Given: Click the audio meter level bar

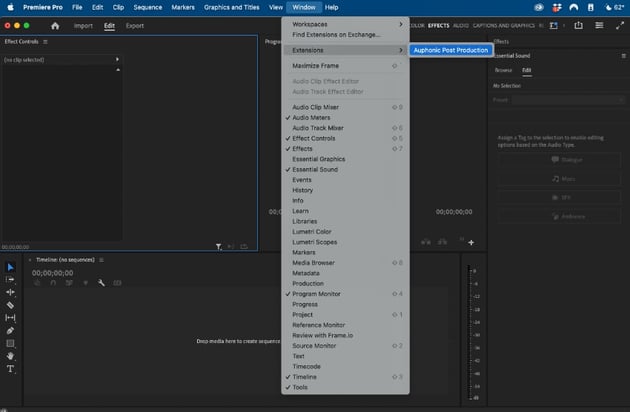Looking at the screenshot, I should tap(470, 332).
